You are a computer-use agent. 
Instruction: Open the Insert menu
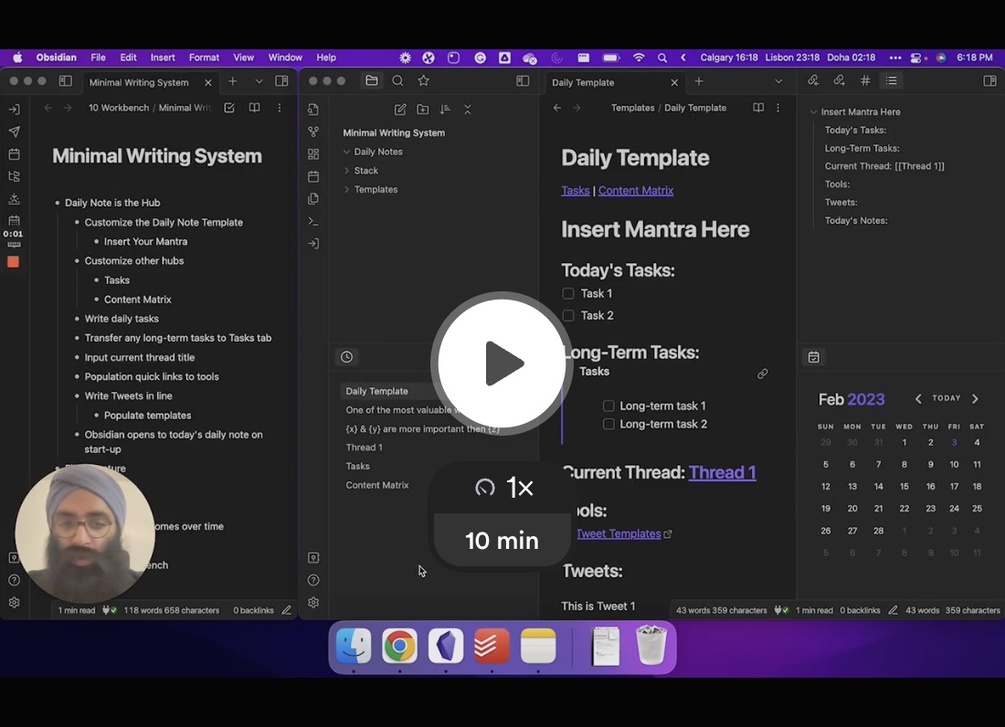point(163,58)
